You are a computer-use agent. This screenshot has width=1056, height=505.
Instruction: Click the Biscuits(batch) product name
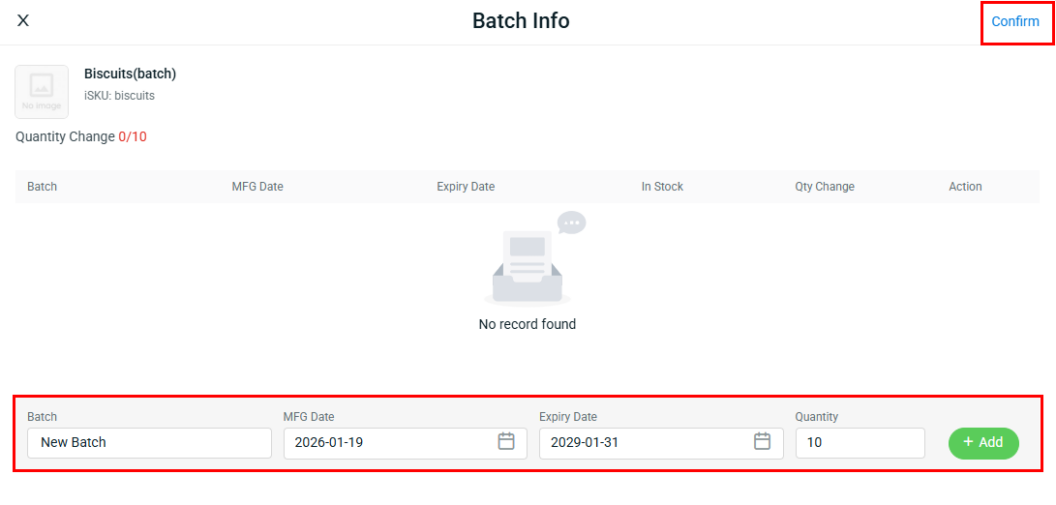130,74
